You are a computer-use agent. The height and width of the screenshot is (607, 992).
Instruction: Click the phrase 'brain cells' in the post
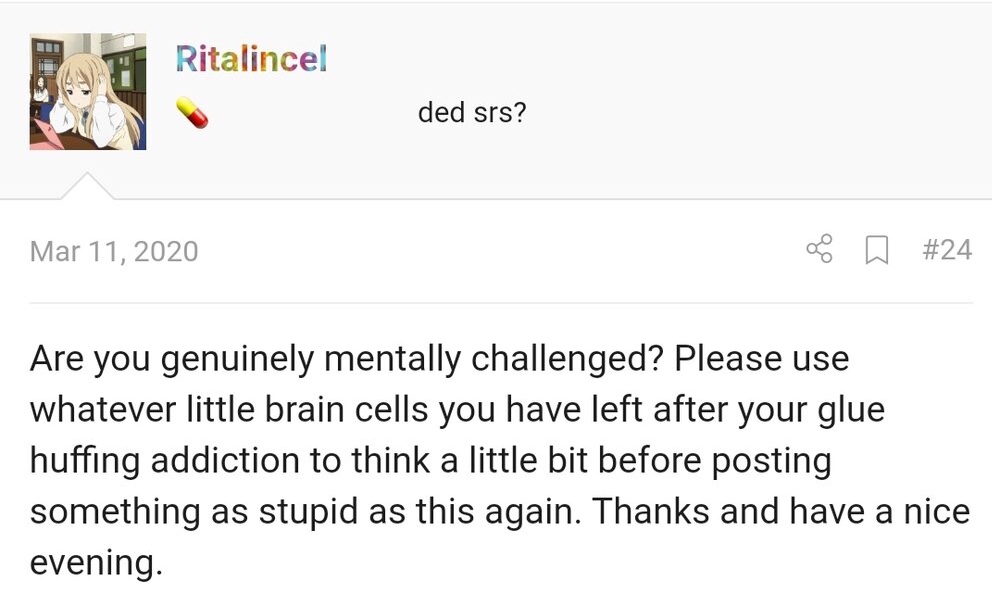[x=346, y=410]
